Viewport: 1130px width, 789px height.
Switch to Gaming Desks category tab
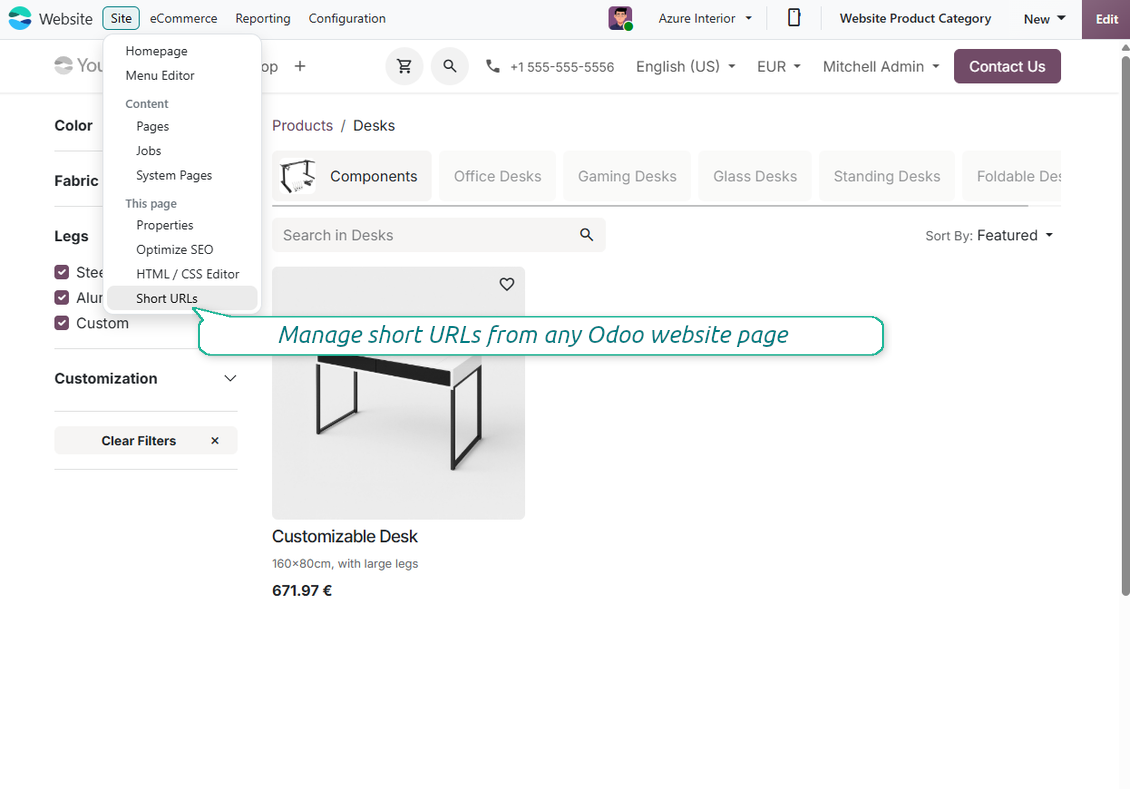[x=627, y=177]
